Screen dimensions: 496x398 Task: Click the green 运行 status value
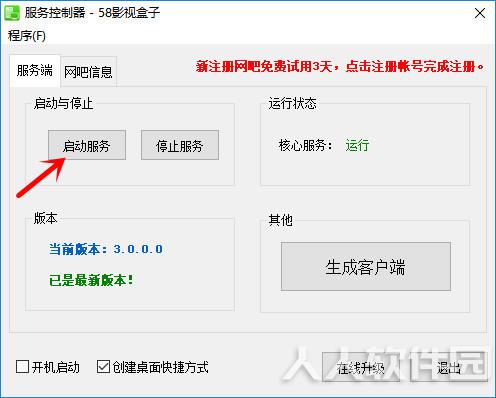point(357,145)
